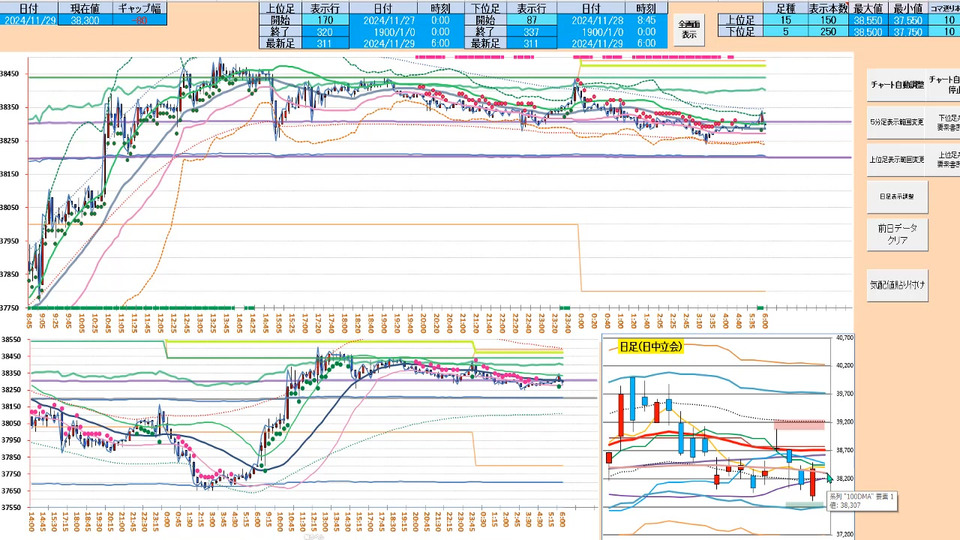Select the 2024/11/29 cell under top-left 日付
960x540 pixels.
(29, 20)
